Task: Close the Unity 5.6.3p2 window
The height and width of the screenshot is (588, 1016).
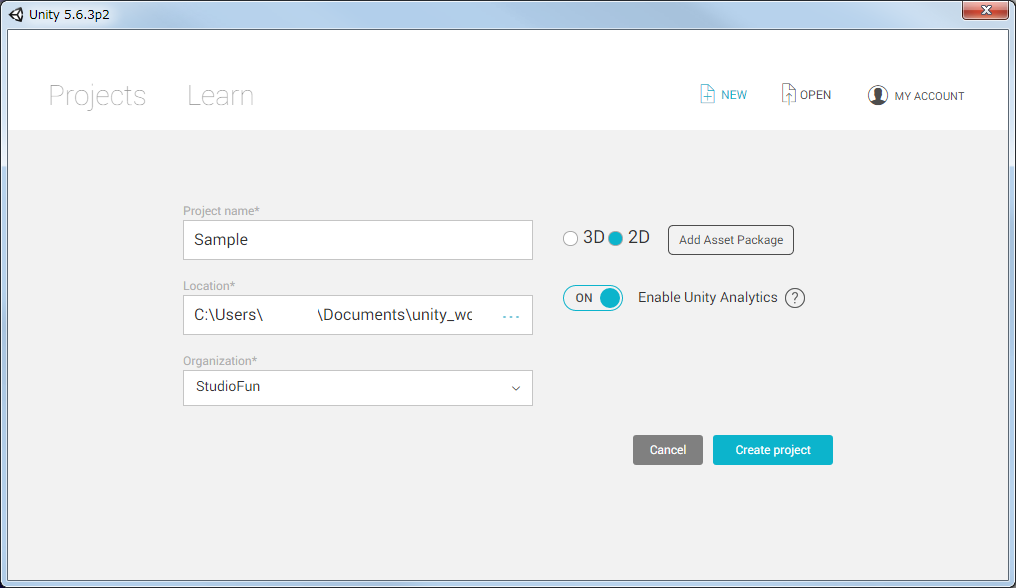Action: (985, 10)
